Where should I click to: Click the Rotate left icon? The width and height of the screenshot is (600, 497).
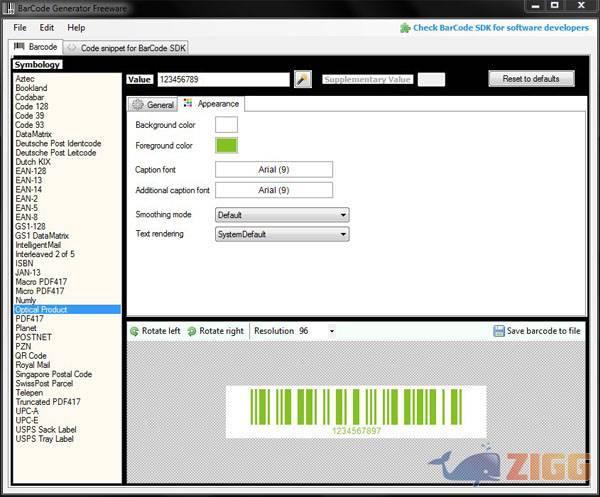pyautogui.click(x=135, y=331)
